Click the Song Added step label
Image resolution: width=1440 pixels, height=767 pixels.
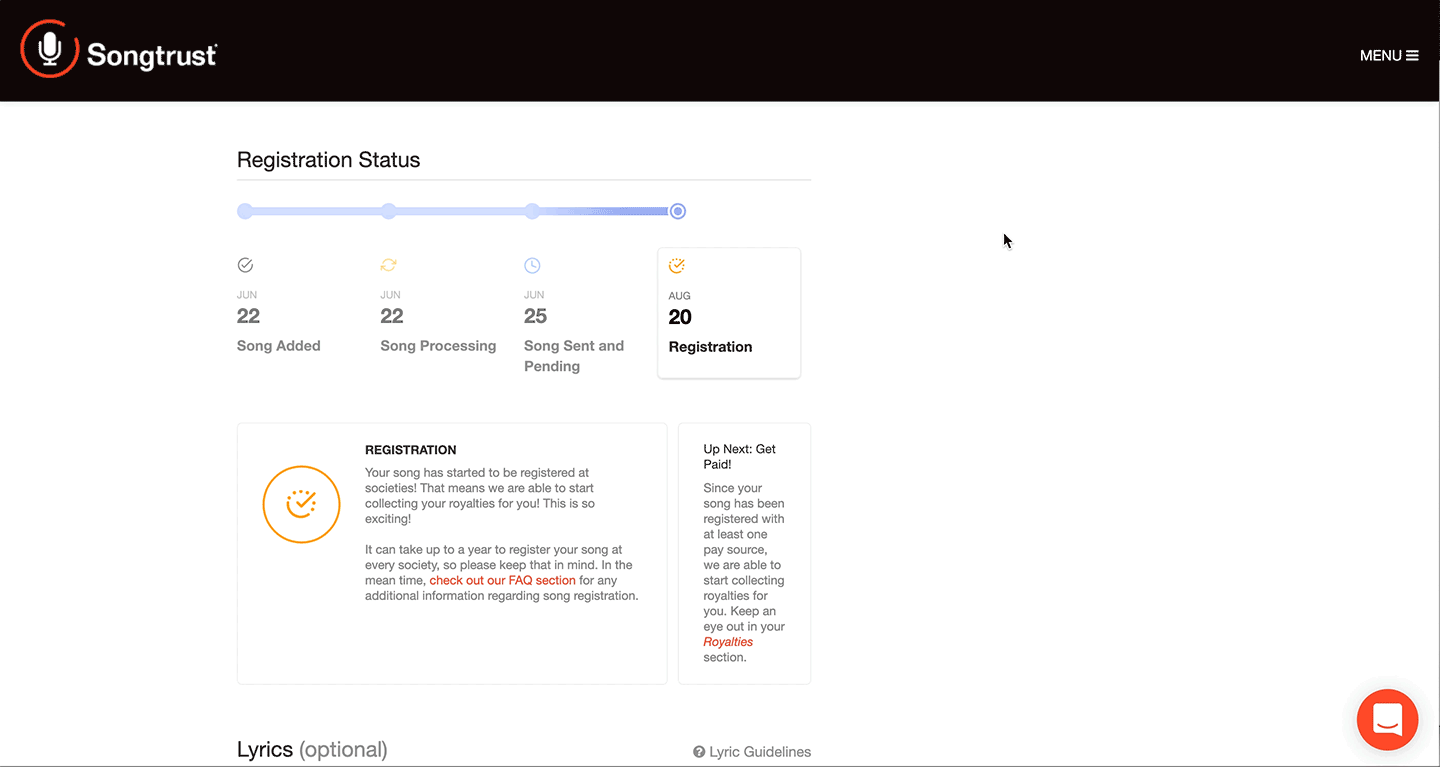click(x=279, y=346)
